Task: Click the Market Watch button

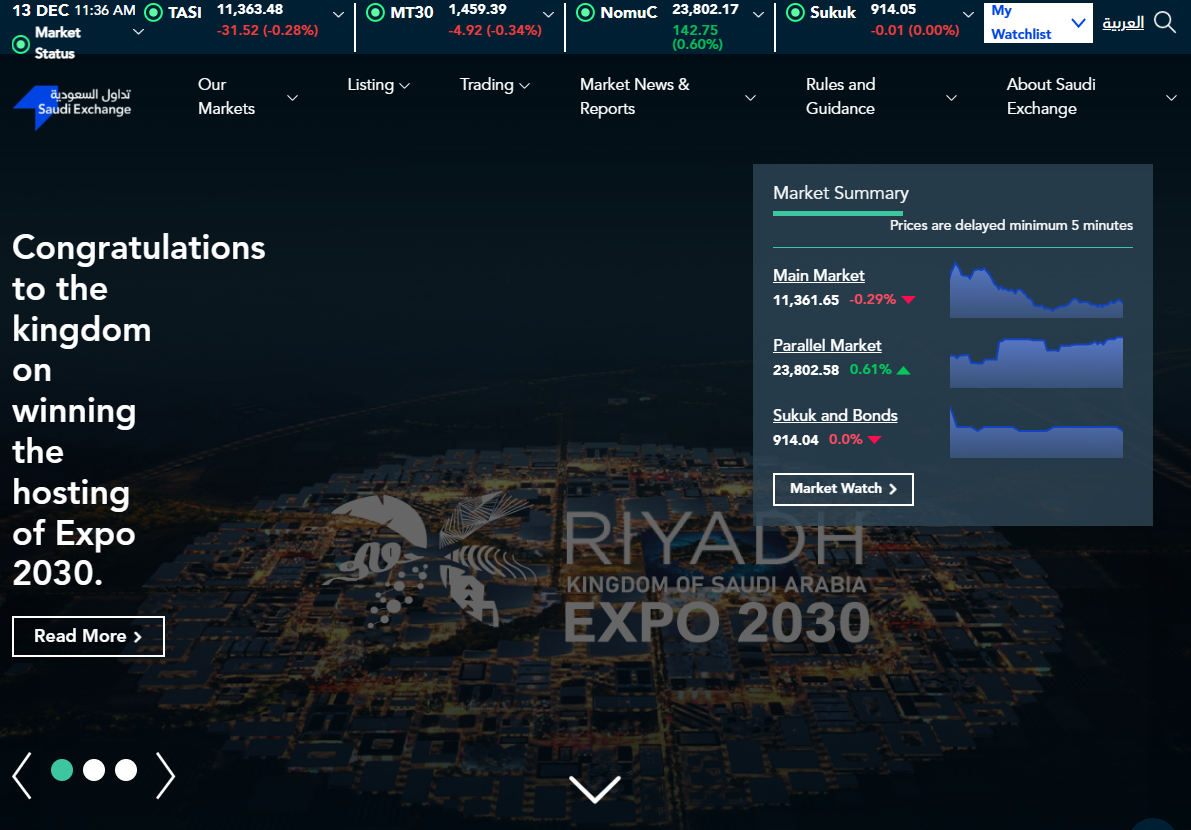Action: pyautogui.click(x=843, y=489)
